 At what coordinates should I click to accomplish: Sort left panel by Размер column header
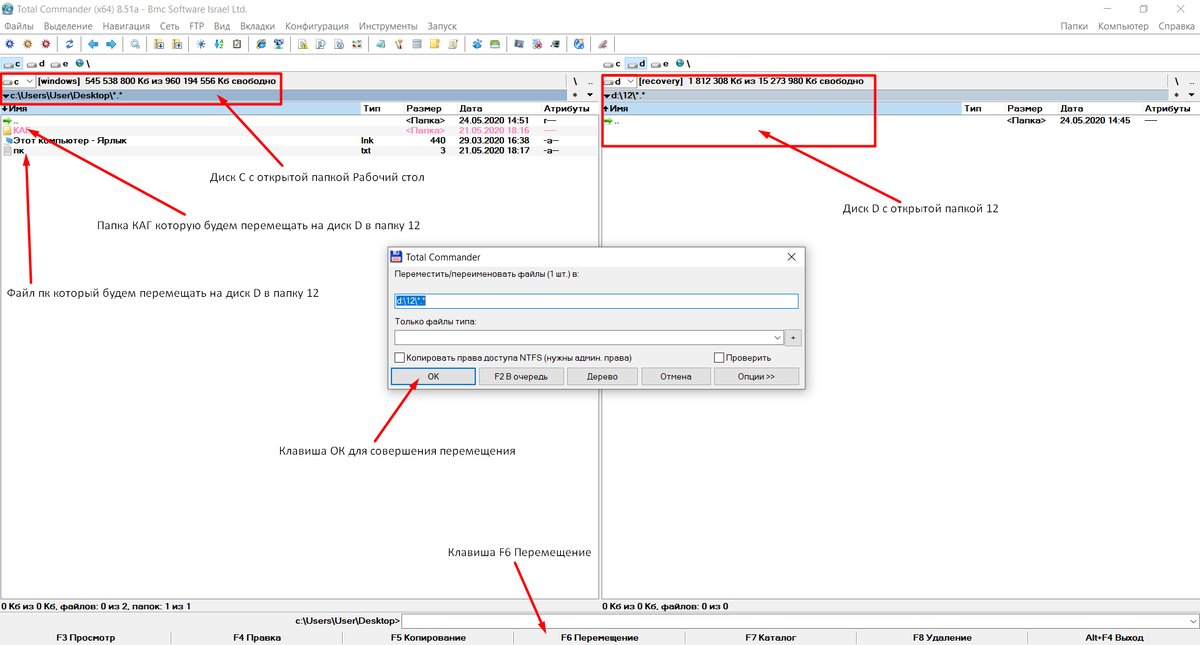tap(429, 107)
